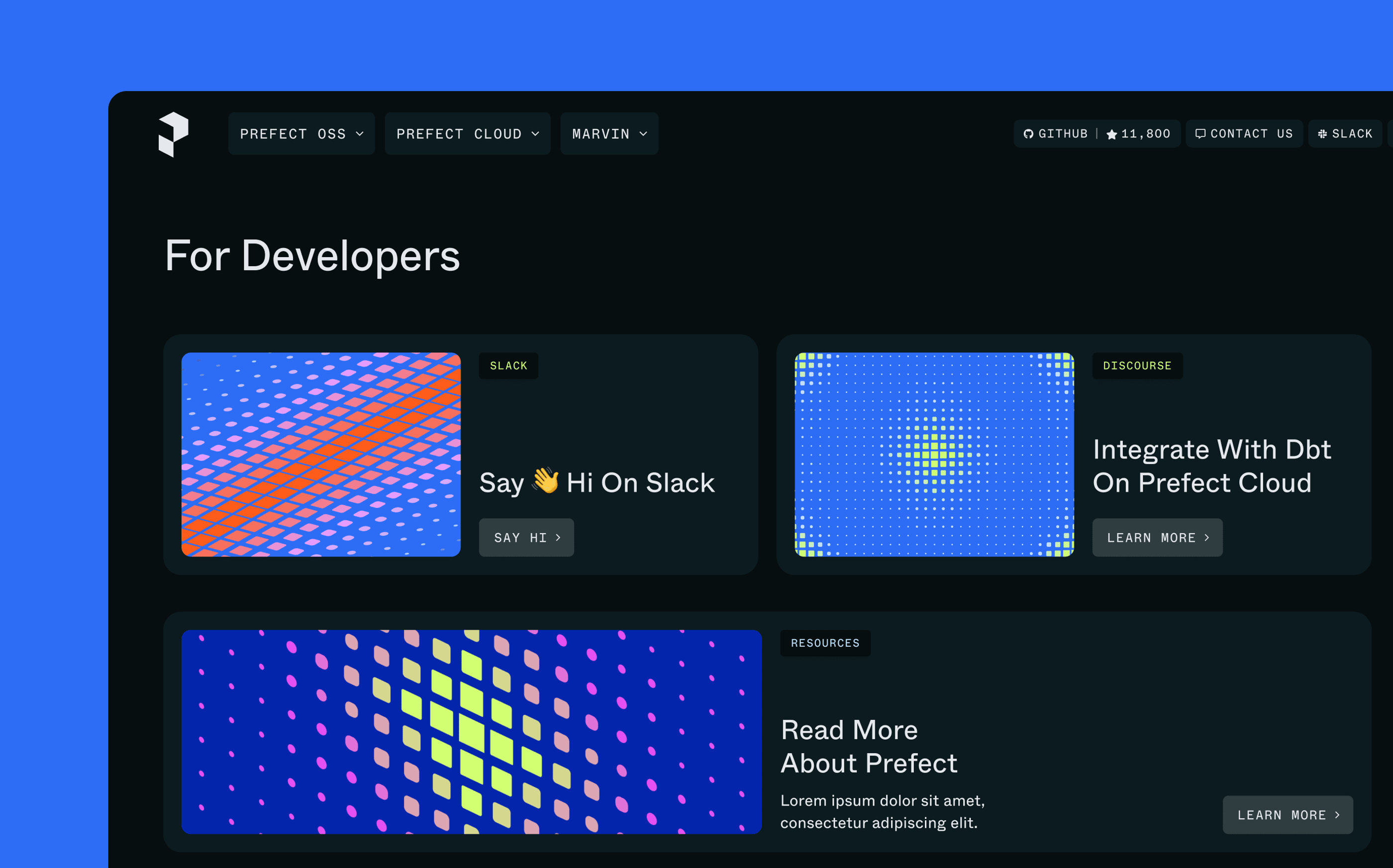
Task: Click the Slack logo icon in the header
Action: click(1322, 134)
